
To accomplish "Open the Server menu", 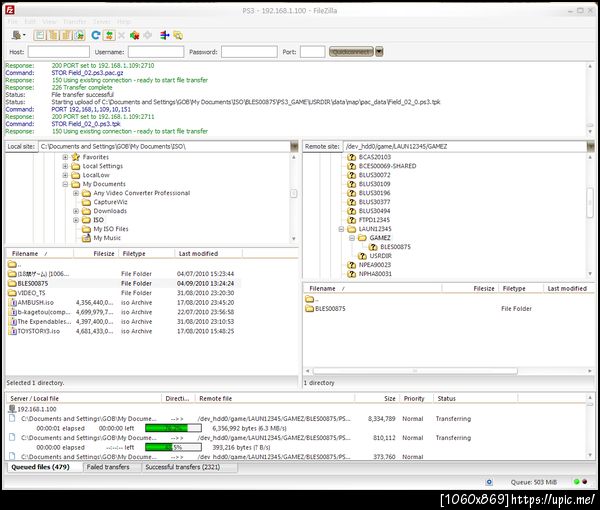I will tap(101, 22).
